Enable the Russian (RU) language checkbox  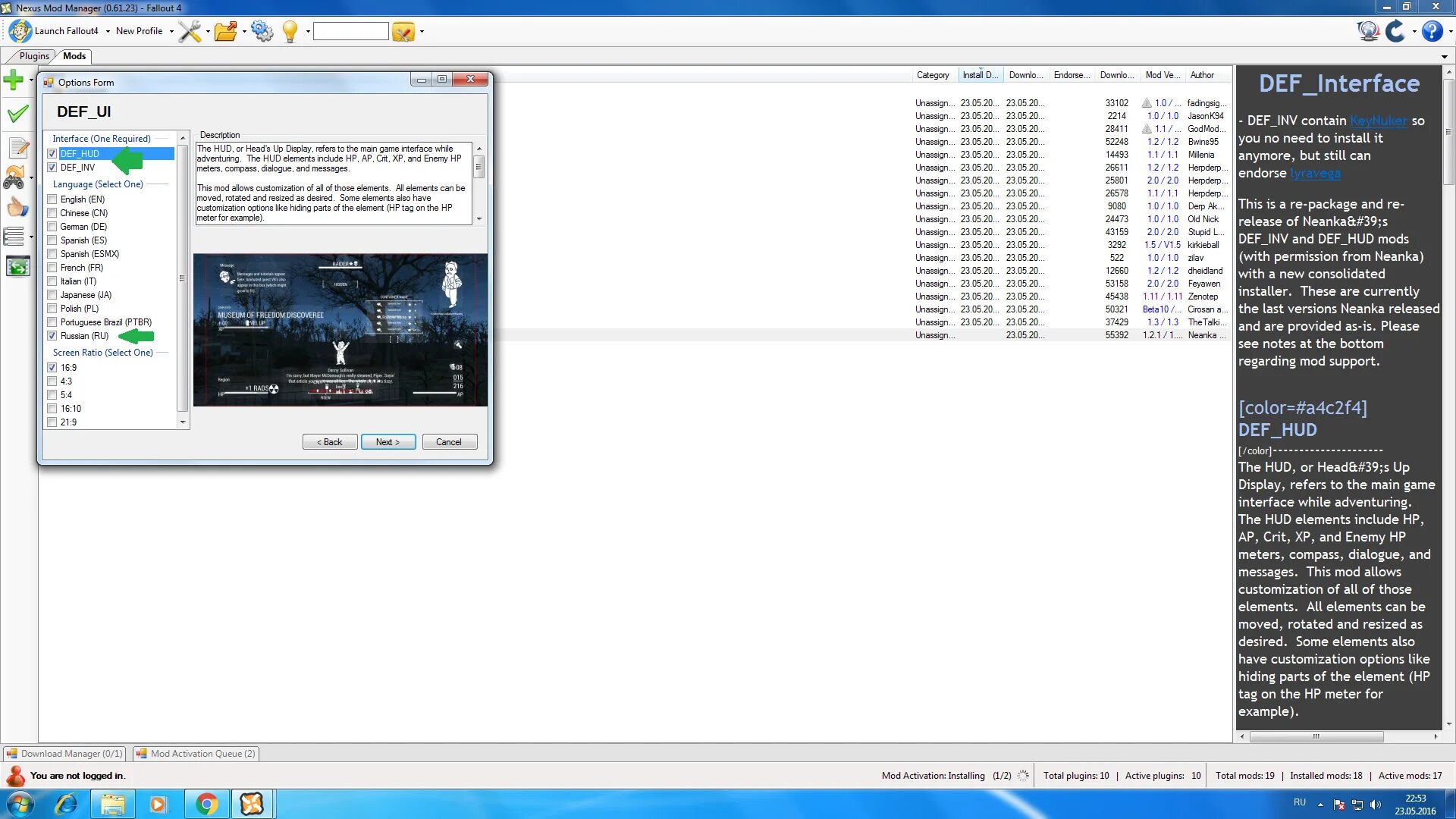52,335
